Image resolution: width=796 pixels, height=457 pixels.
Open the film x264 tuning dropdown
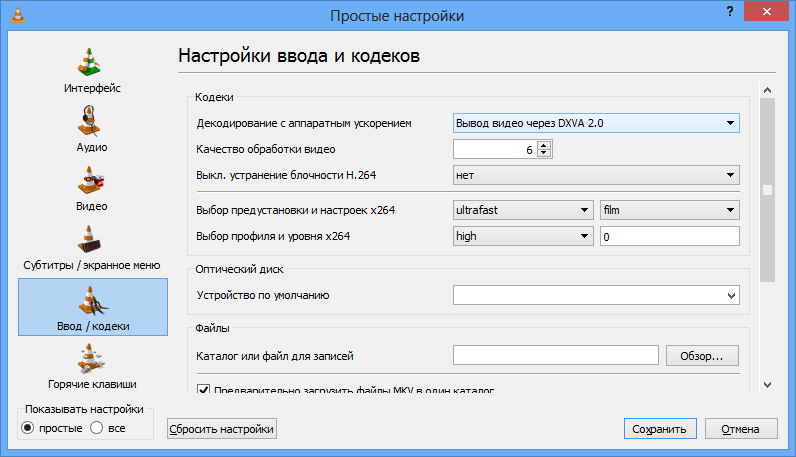tap(669, 210)
